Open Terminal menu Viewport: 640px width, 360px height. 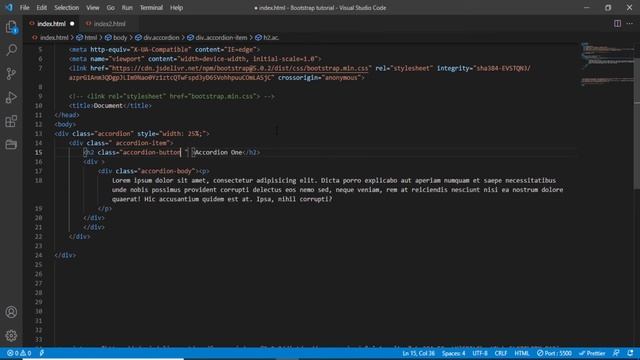[x=151, y=8]
